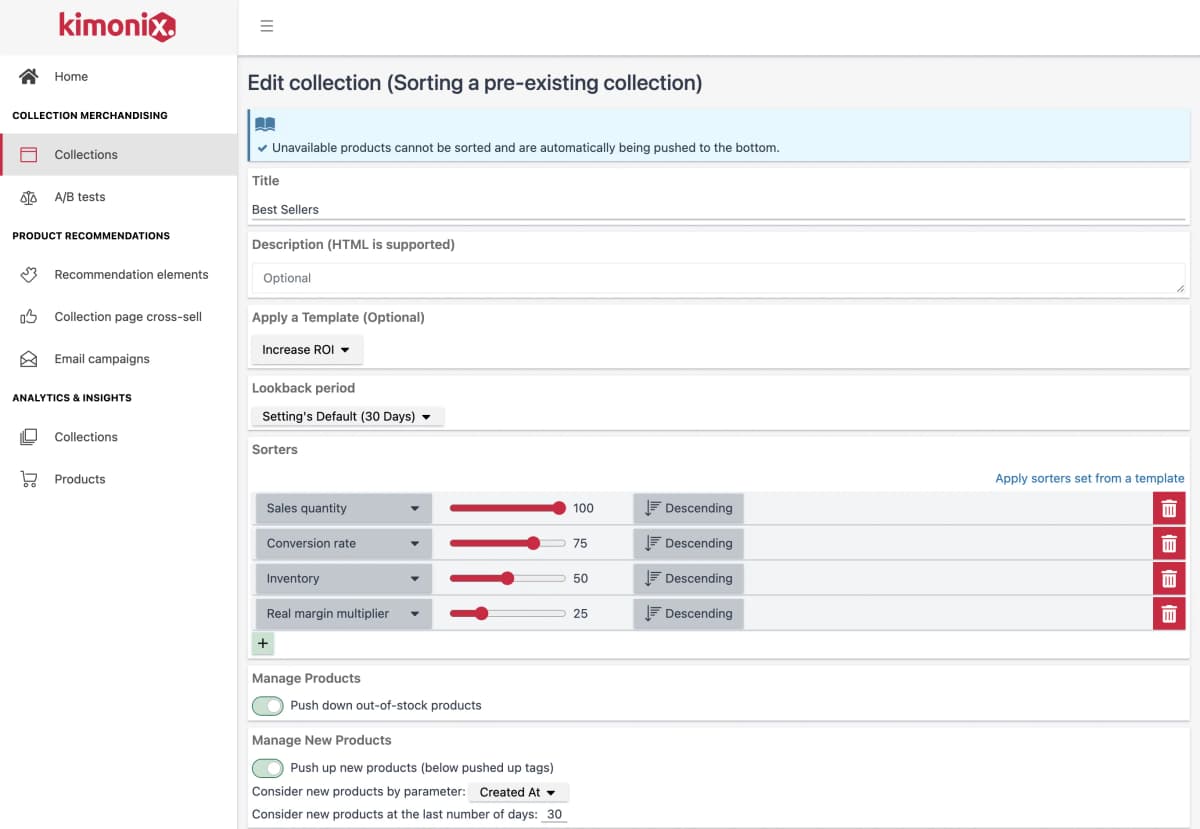The width and height of the screenshot is (1200, 829).
Task: Open the Created At parameter dropdown
Action: point(517,792)
